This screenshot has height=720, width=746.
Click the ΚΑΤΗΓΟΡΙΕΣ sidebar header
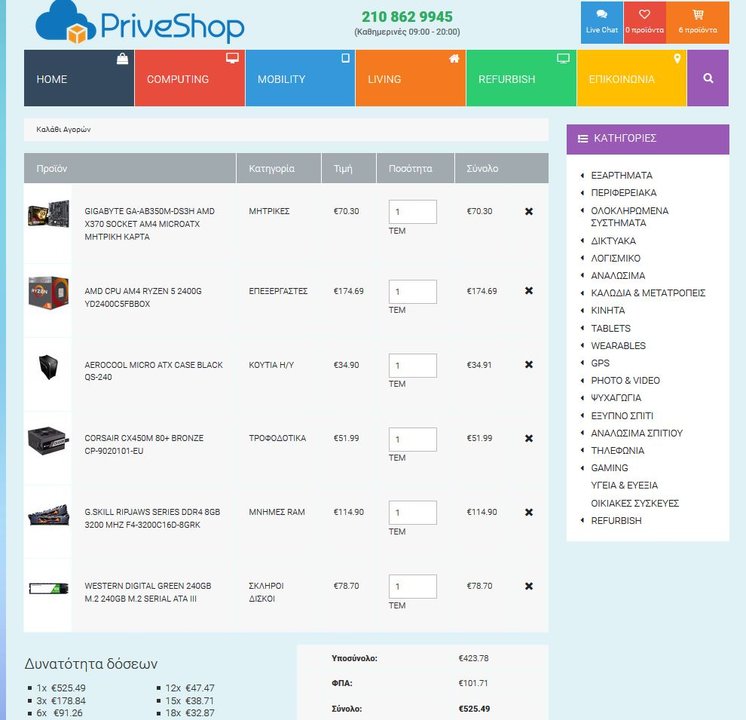point(648,138)
